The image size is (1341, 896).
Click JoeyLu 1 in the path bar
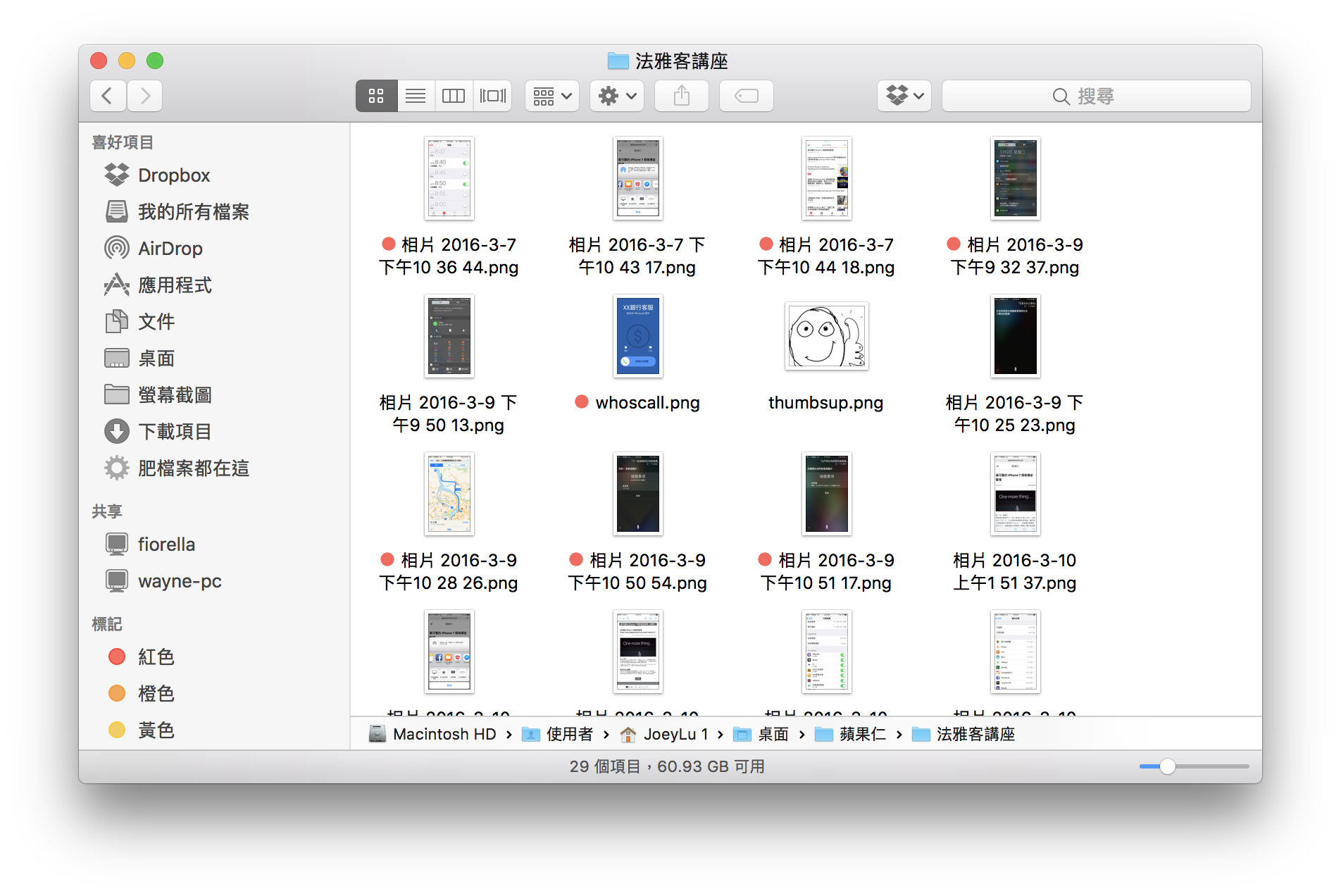(663, 734)
